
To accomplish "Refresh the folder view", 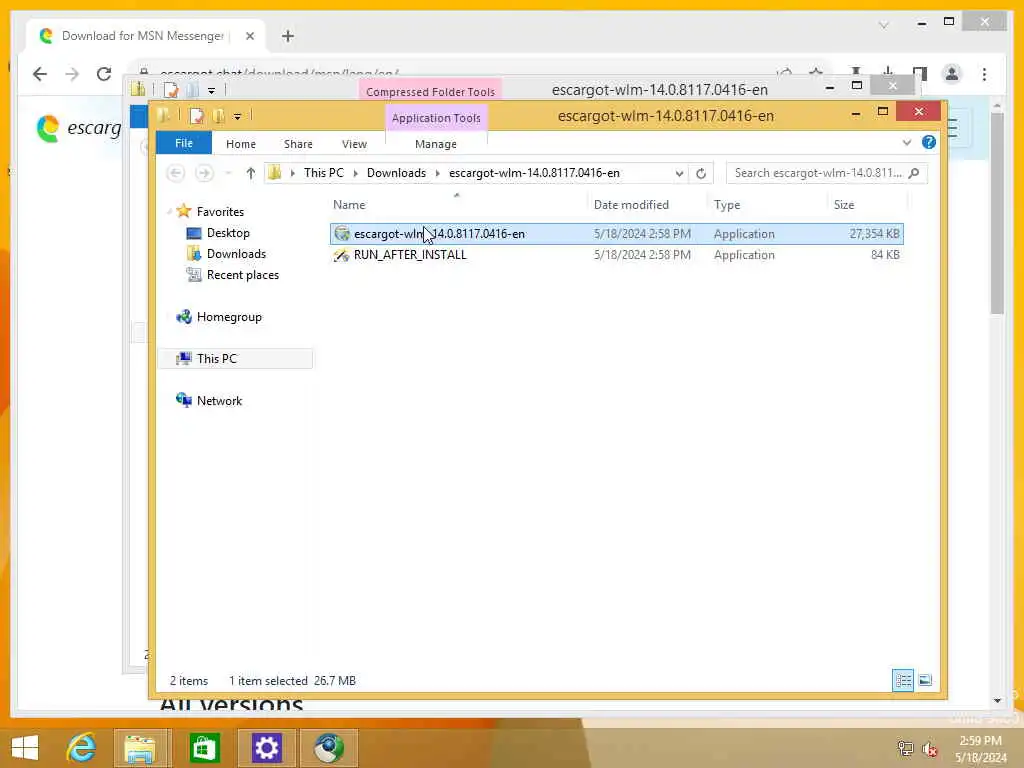I will [701, 173].
